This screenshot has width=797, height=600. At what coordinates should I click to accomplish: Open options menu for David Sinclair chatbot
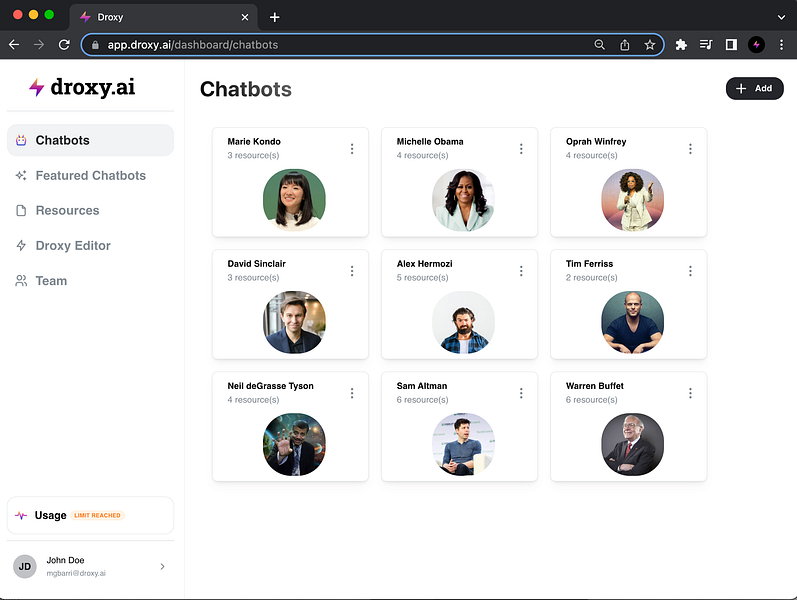pyautogui.click(x=352, y=271)
